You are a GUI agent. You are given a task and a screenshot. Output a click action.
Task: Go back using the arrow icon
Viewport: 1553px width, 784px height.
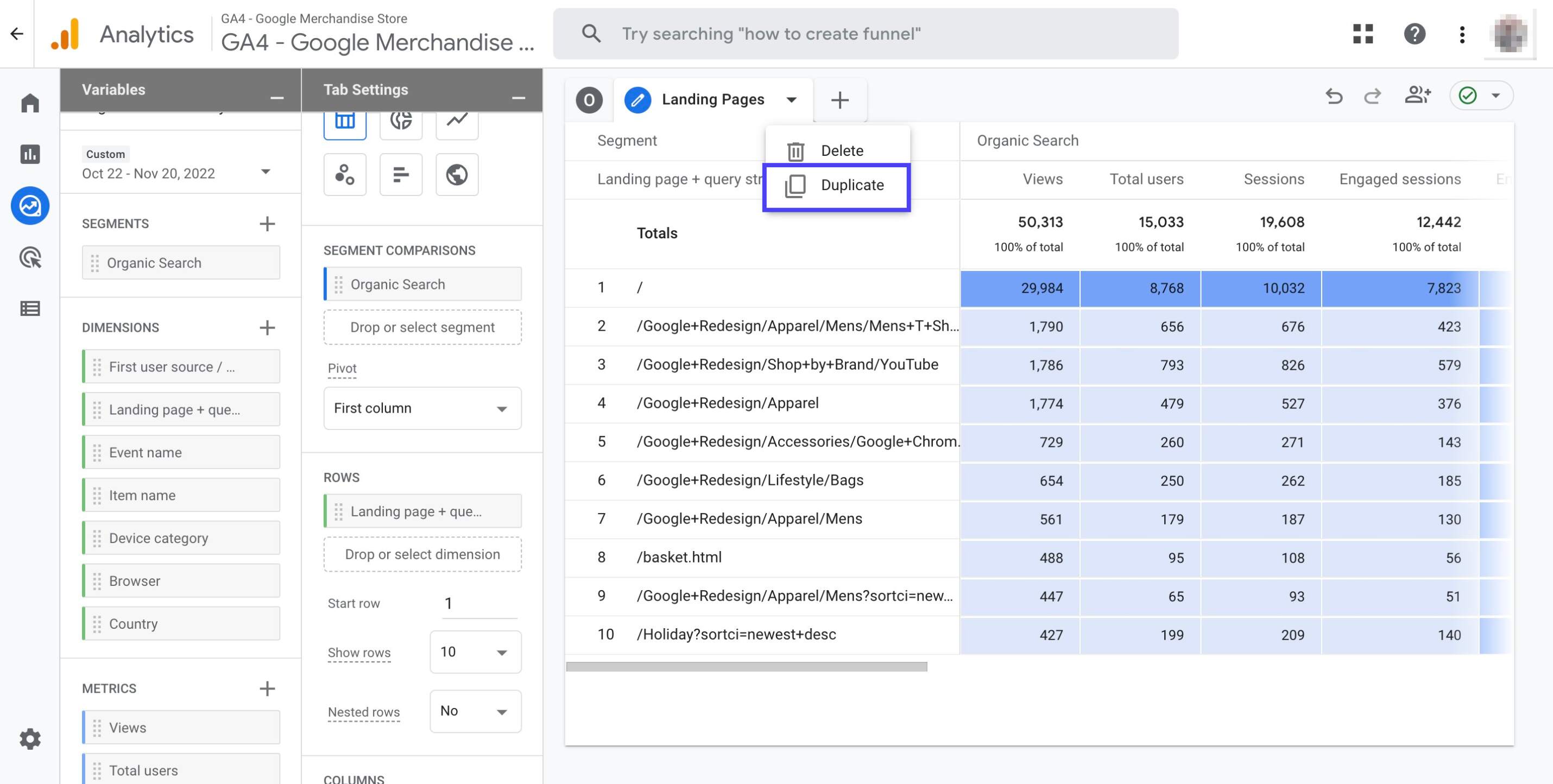pos(17,34)
